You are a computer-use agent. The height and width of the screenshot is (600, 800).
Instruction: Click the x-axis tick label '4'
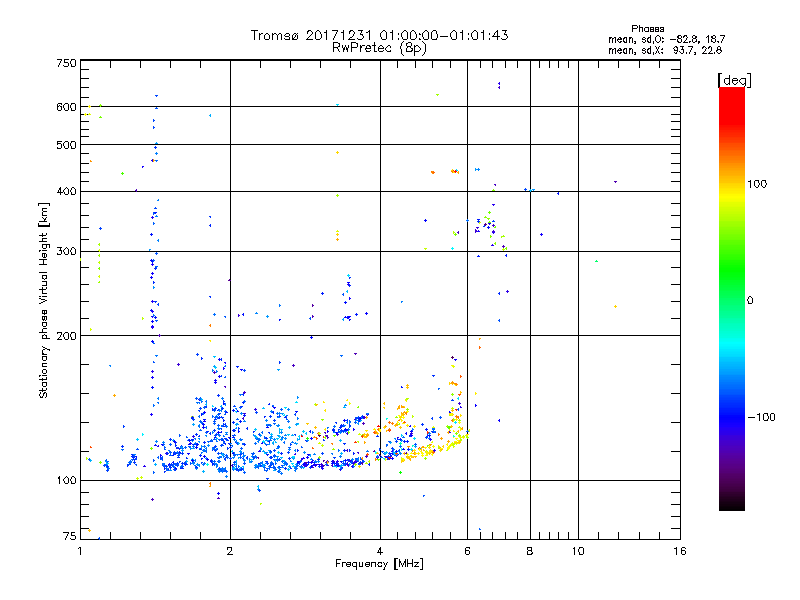click(380, 551)
